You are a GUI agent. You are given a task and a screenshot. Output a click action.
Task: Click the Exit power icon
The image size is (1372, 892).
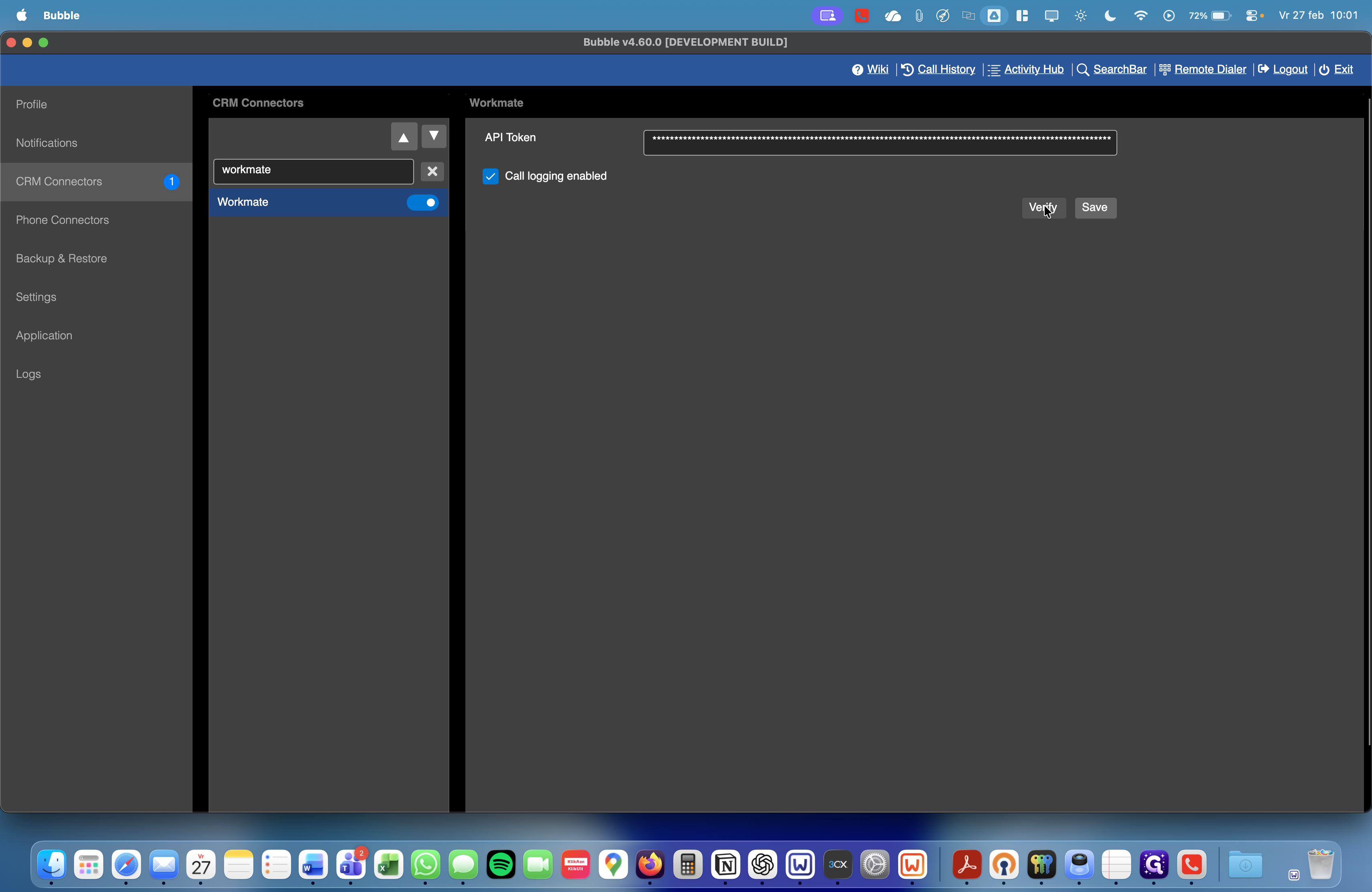[1324, 70]
